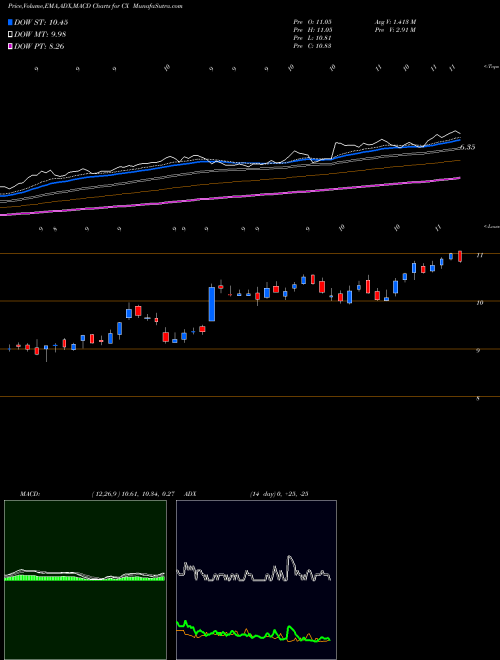Click the 'MACD:' panel heading
This screenshot has width=500, height=660.
tap(30, 494)
